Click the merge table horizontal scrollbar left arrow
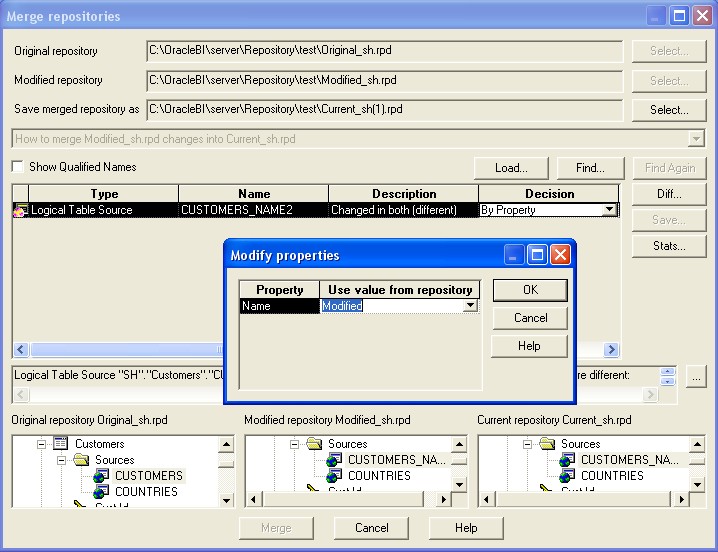Screen dimensions: 718x552 21,350
